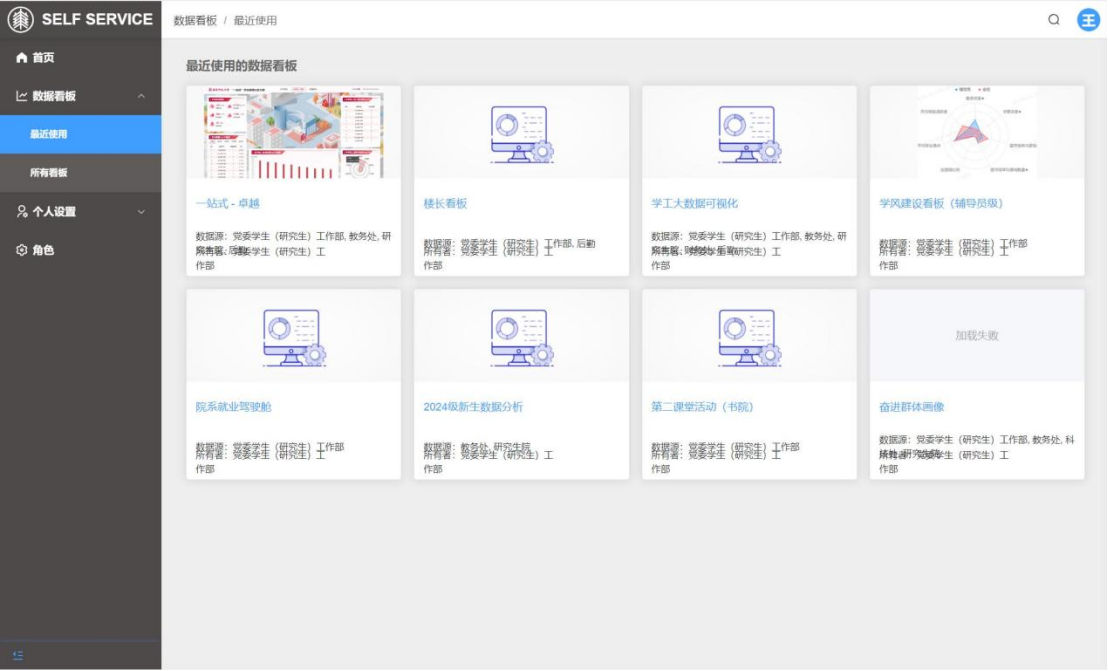Click the 加载失败 placeholder of 奋进群体画像
The width and height of the screenshot is (1108, 671).
point(977,336)
